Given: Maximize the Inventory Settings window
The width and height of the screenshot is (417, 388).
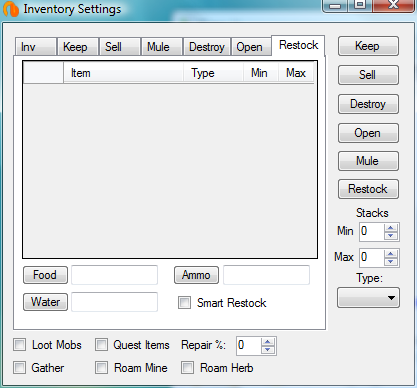Looking at the screenshot, I should click(x=360, y=5).
